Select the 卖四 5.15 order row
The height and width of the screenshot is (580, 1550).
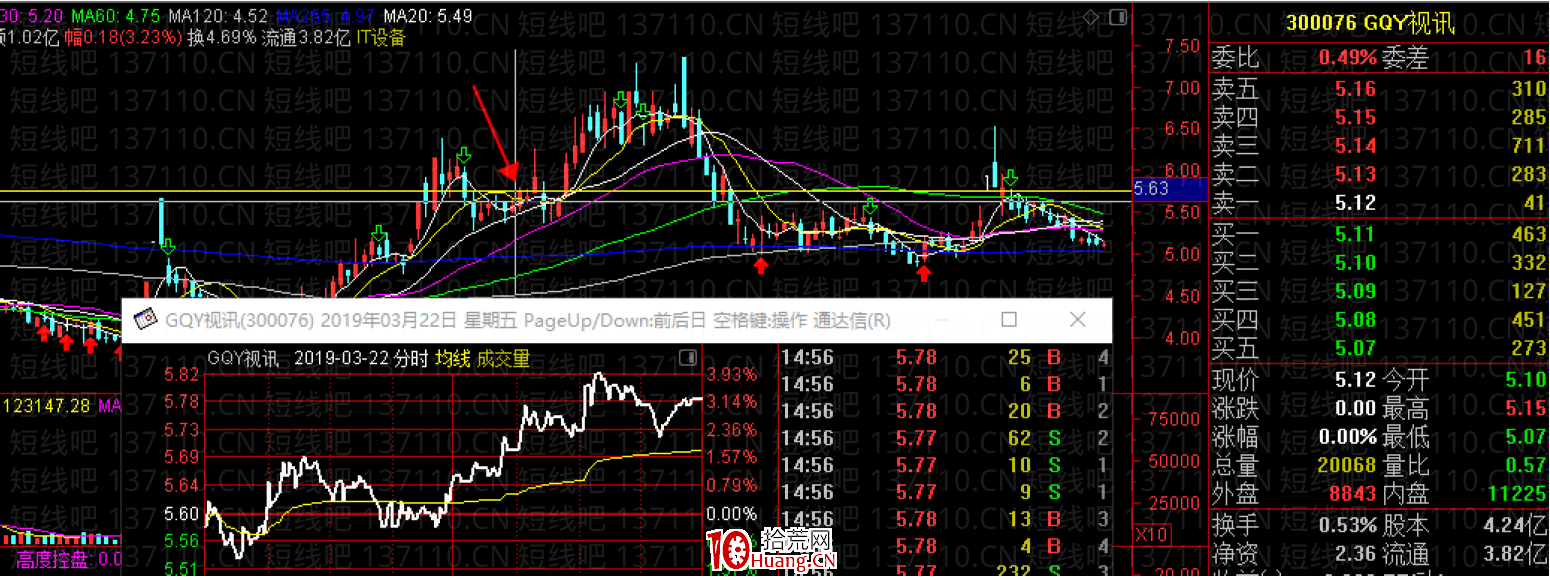(1380, 117)
